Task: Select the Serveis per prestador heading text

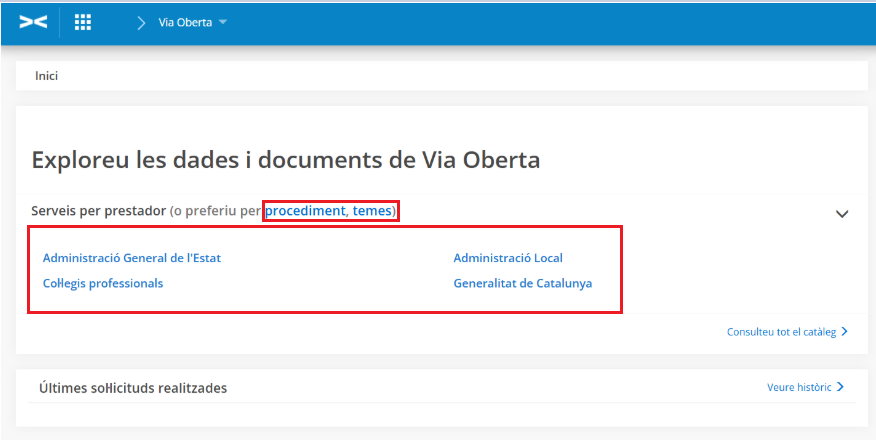Action: [x=99, y=211]
